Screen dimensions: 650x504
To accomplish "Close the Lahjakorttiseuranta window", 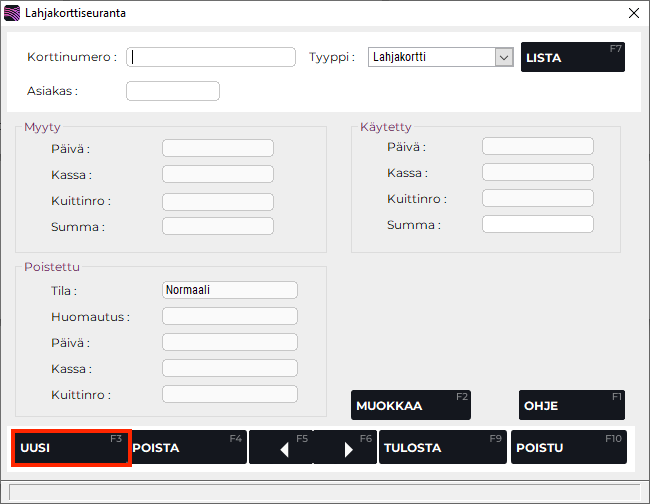I will tap(632, 13).
